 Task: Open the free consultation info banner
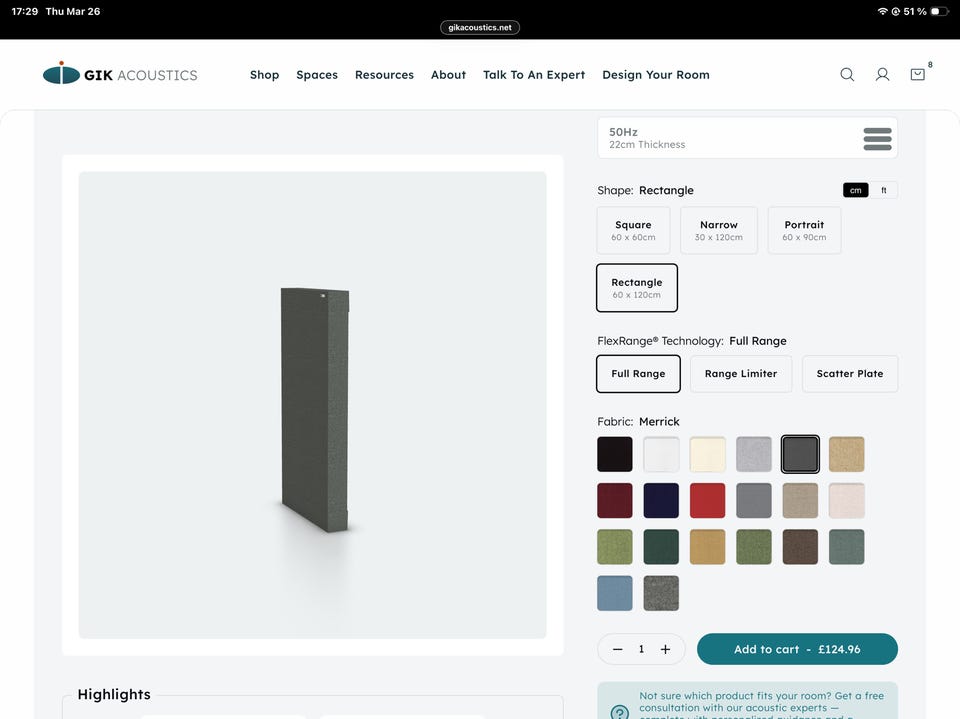pos(747,701)
